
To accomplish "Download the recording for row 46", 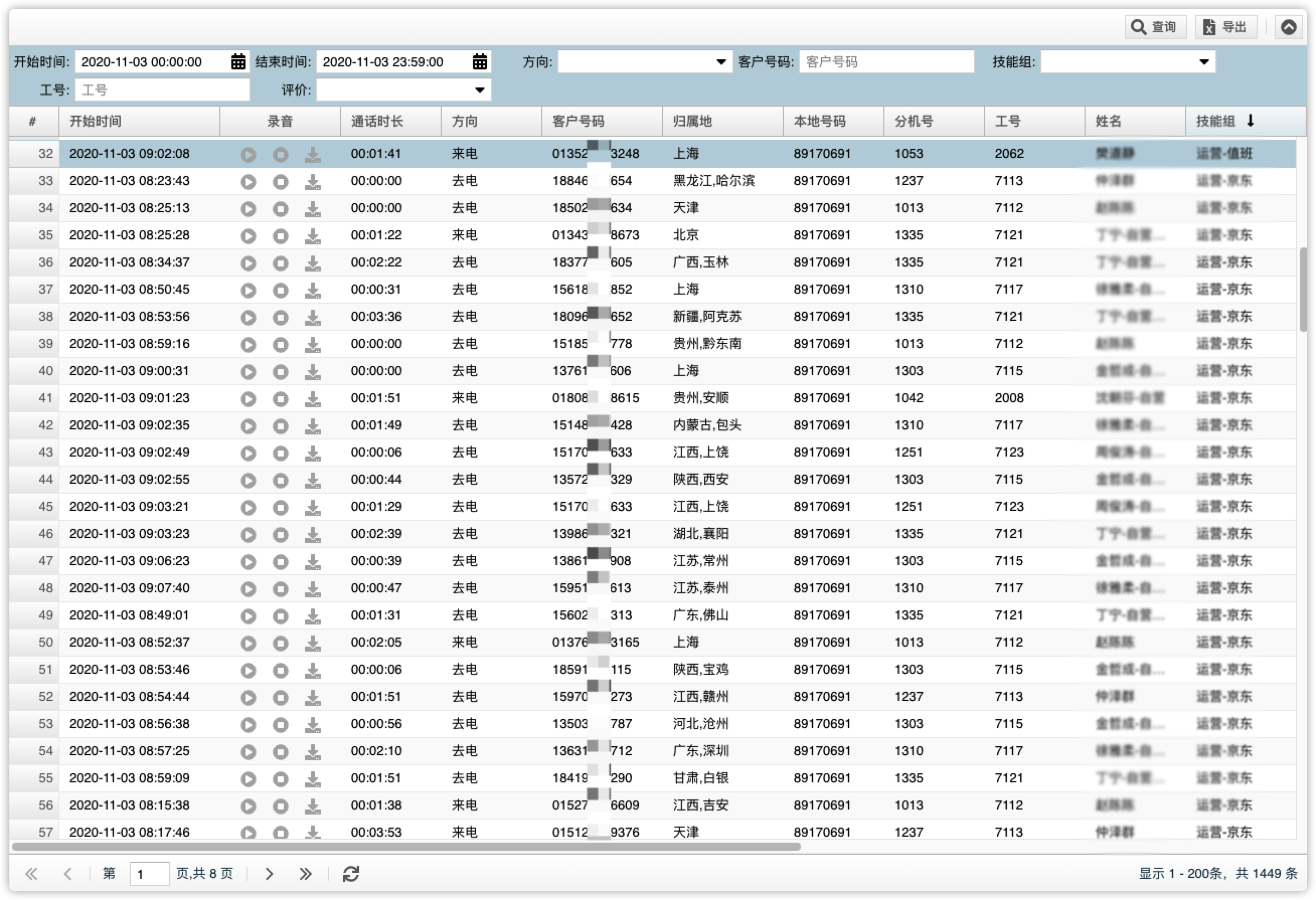I will click(x=312, y=535).
